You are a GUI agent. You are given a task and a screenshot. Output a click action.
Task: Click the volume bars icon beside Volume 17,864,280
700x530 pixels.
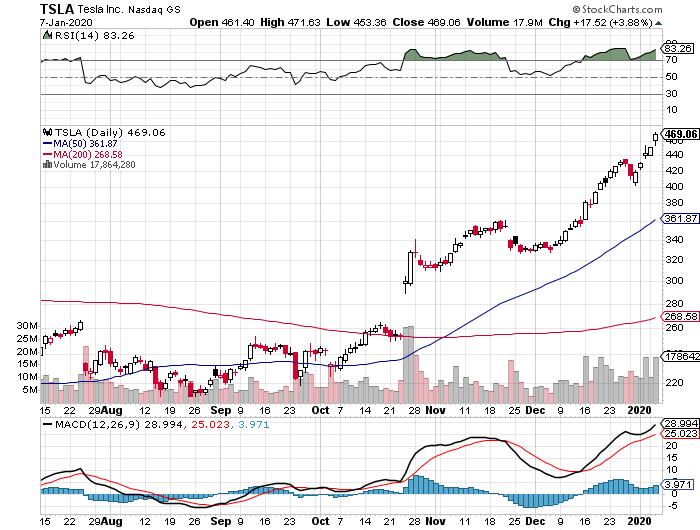[x=47, y=165]
